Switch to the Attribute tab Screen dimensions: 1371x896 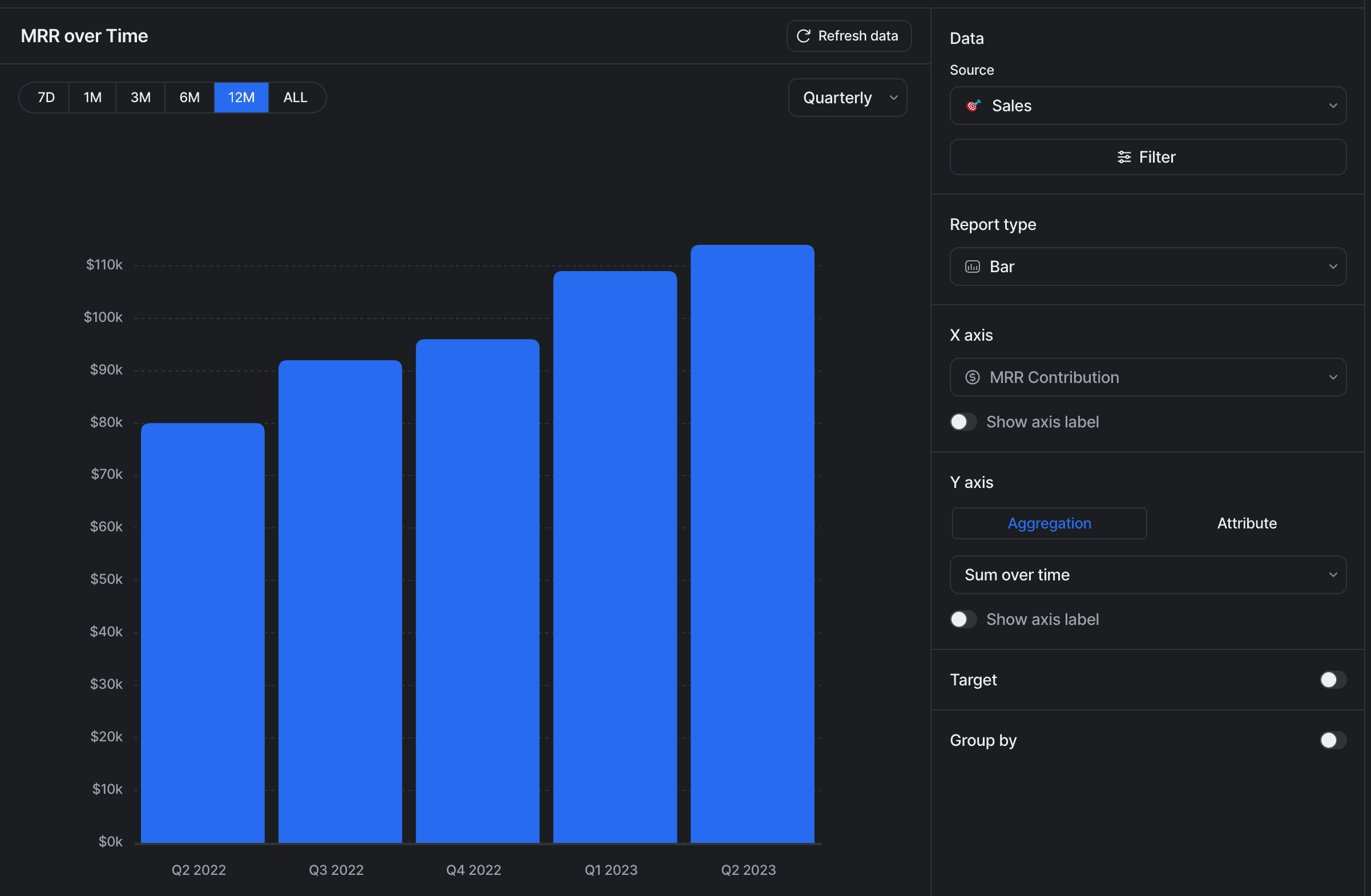[x=1247, y=523]
